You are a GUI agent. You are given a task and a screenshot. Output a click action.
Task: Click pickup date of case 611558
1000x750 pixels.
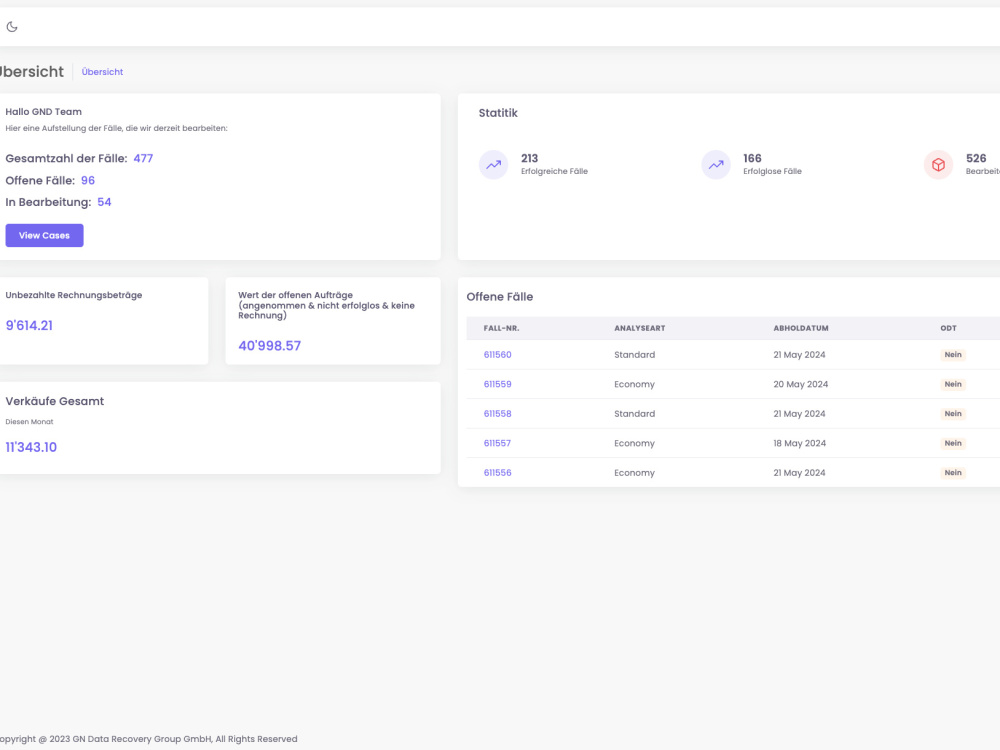[800, 413]
